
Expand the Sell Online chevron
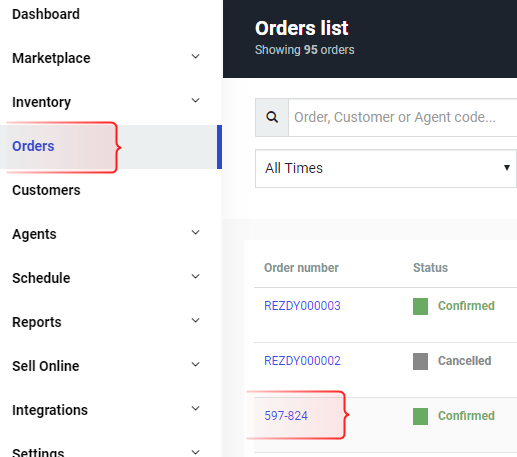click(x=196, y=365)
